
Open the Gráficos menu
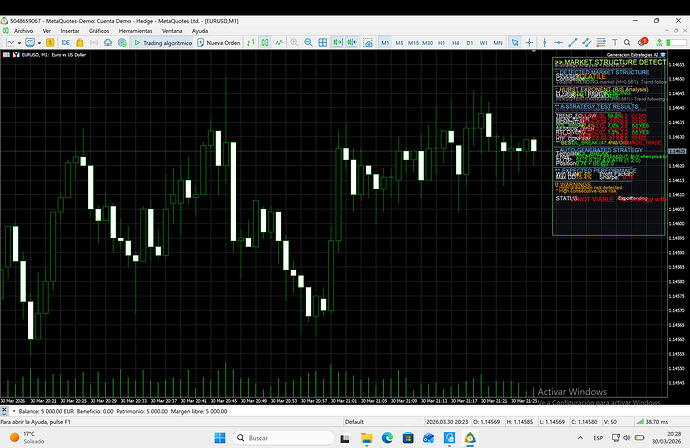[99, 30]
